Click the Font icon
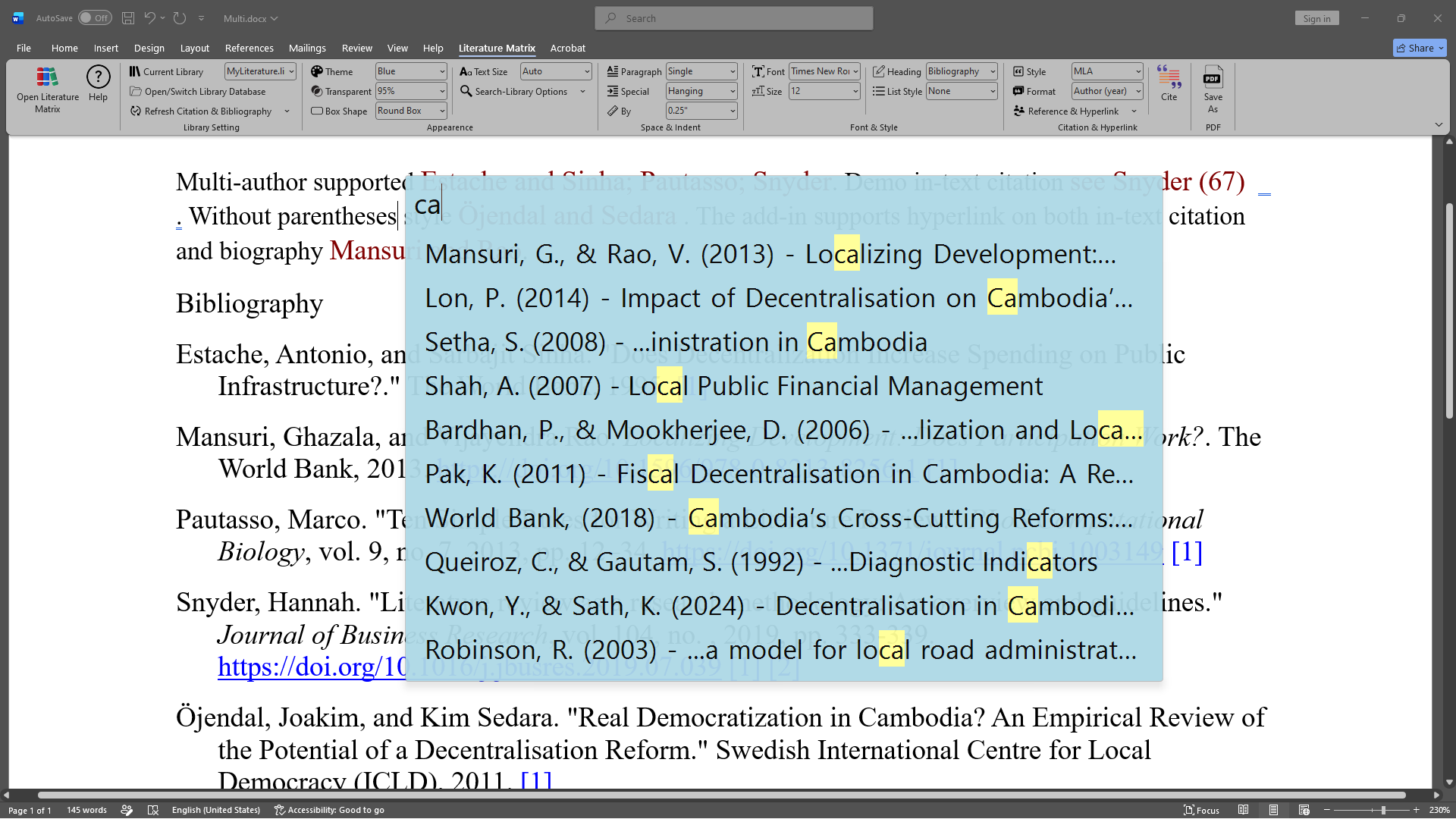Screen dimensions: 1456x819 pos(758,71)
